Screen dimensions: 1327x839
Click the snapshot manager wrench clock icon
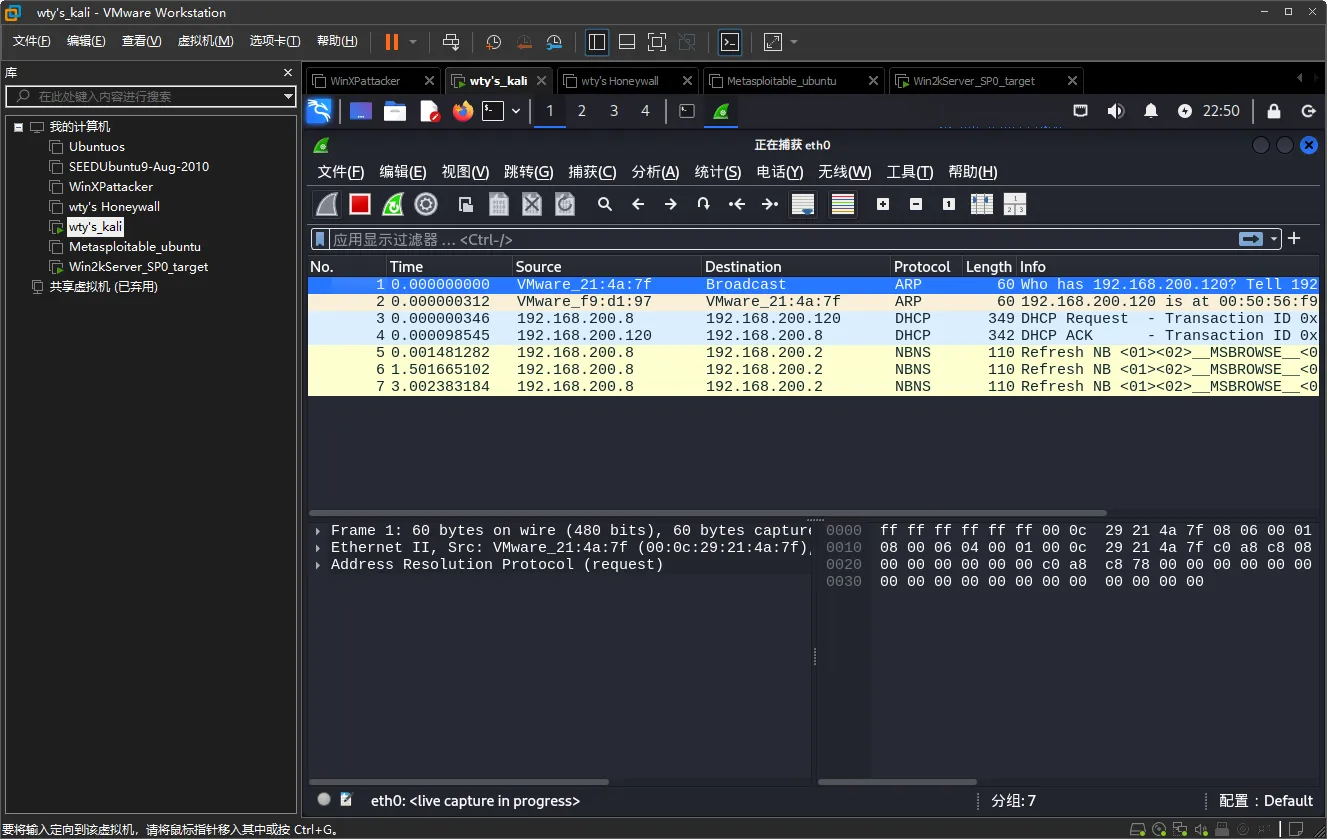click(555, 42)
